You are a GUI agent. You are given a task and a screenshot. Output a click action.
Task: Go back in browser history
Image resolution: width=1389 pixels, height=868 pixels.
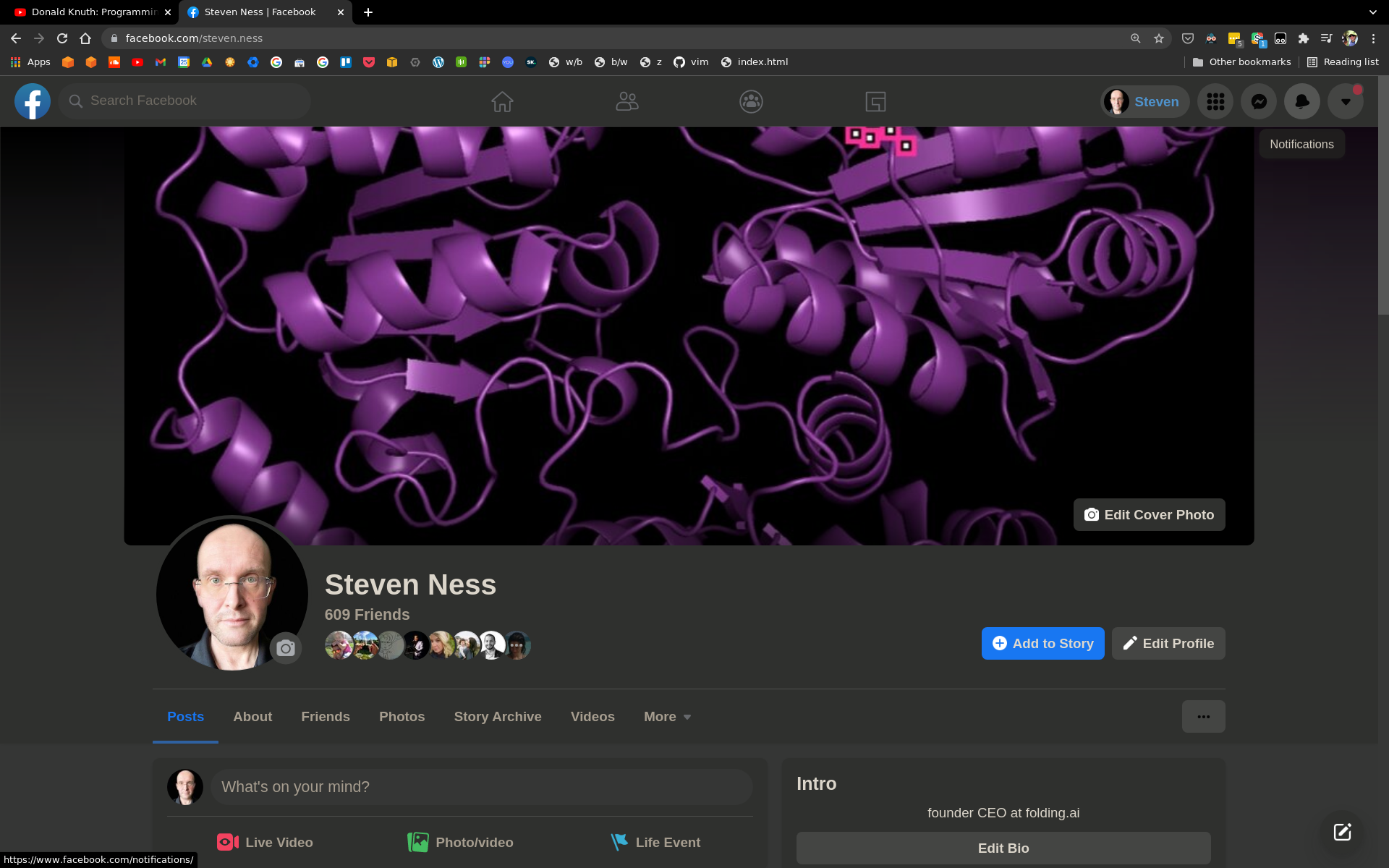(16, 38)
